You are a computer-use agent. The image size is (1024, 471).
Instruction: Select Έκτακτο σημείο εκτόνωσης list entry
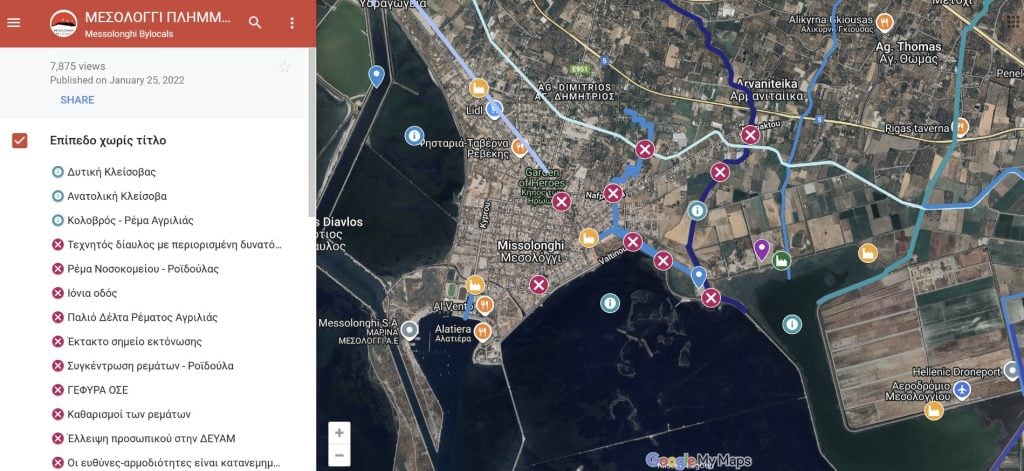[127, 342]
